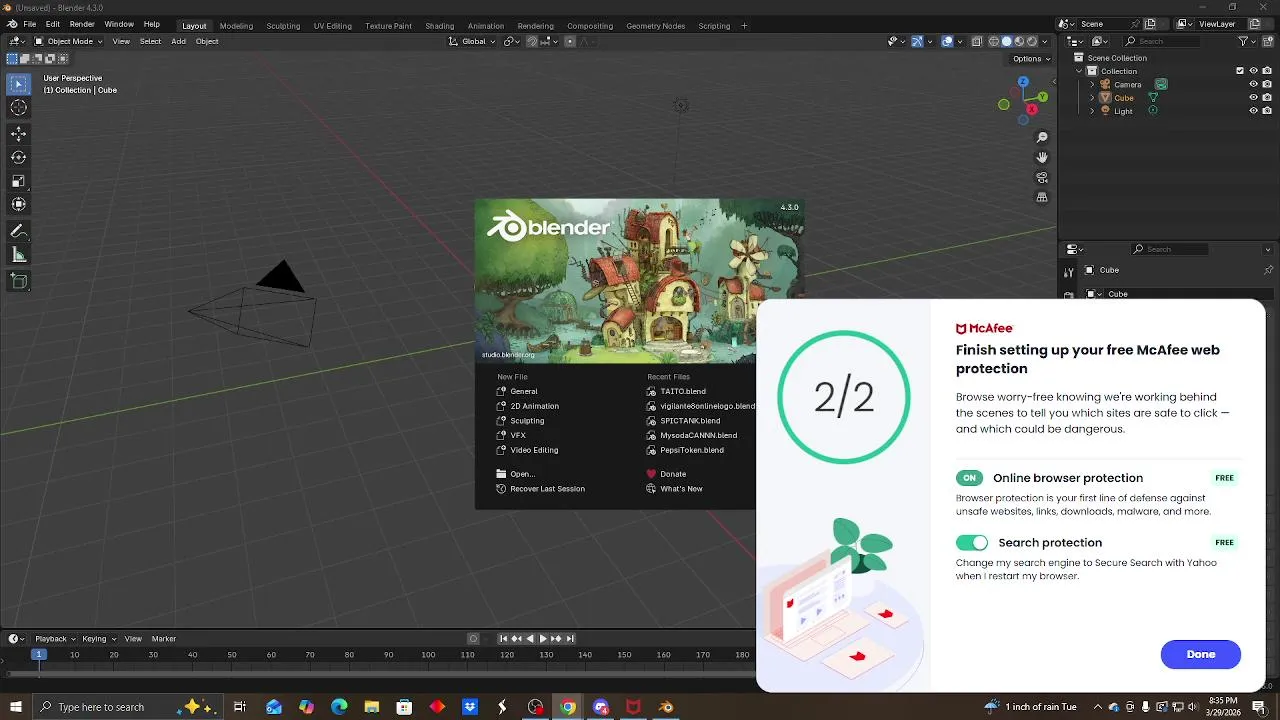Image resolution: width=1280 pixels, height=720 pixels.
Task: Switch to wireframe viewport shading
Action: 994,41
